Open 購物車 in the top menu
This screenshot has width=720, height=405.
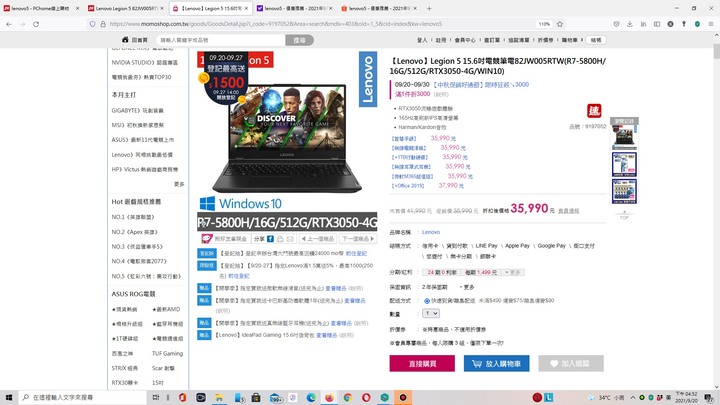tap(569, 40)
